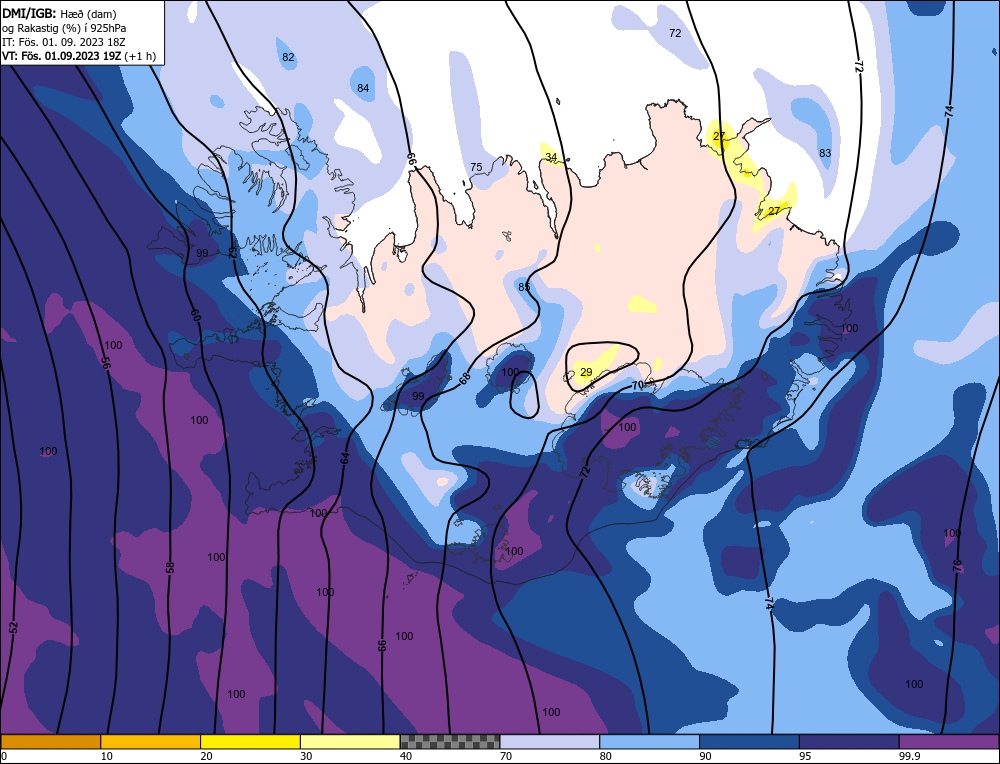Click the dark orange 0–10 legend swatch
This screenshot has height=764, width=1000.
(x=50, y=742)
